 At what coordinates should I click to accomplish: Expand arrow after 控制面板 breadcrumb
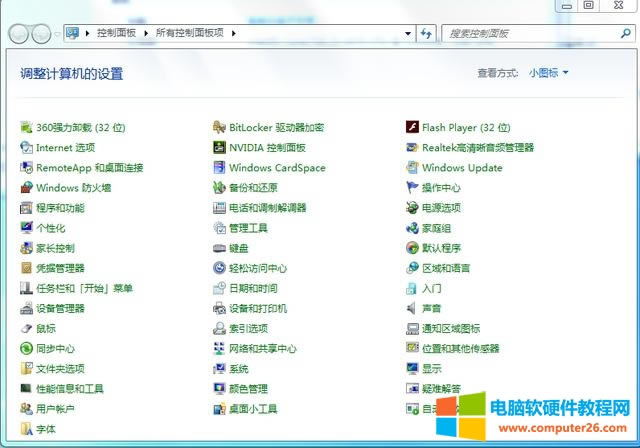coord(146,33)
